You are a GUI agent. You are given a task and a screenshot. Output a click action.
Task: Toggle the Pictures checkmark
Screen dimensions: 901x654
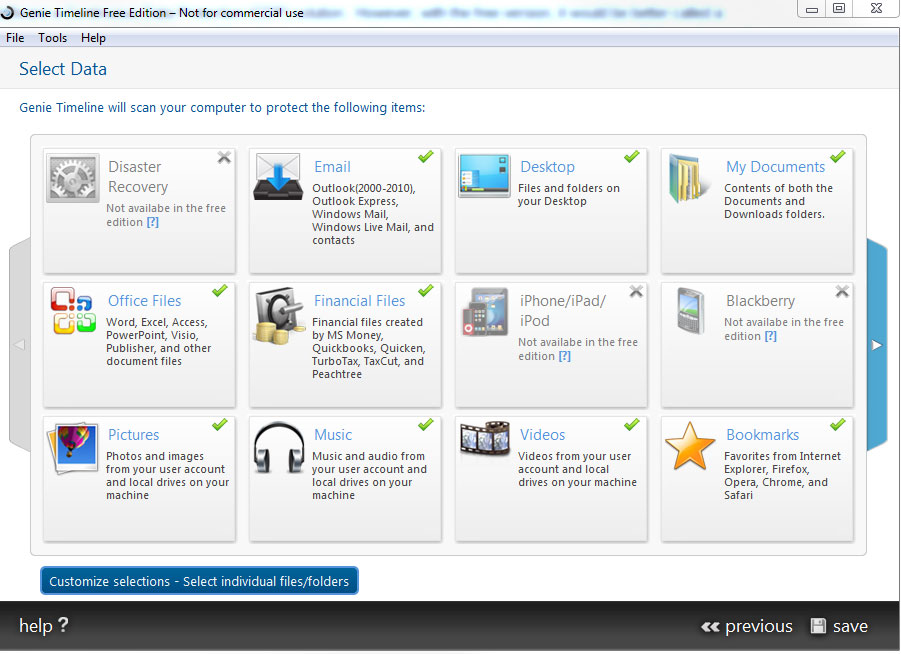(x=220, y=425)
